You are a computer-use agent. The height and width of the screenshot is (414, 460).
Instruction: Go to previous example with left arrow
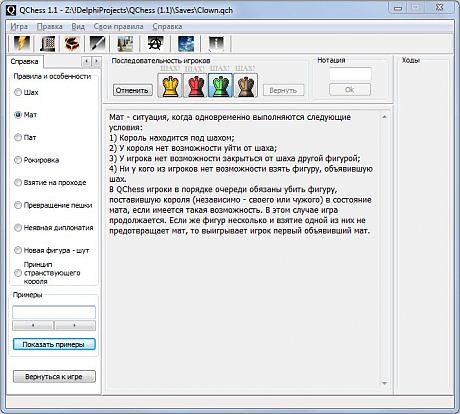click(33, 325)
